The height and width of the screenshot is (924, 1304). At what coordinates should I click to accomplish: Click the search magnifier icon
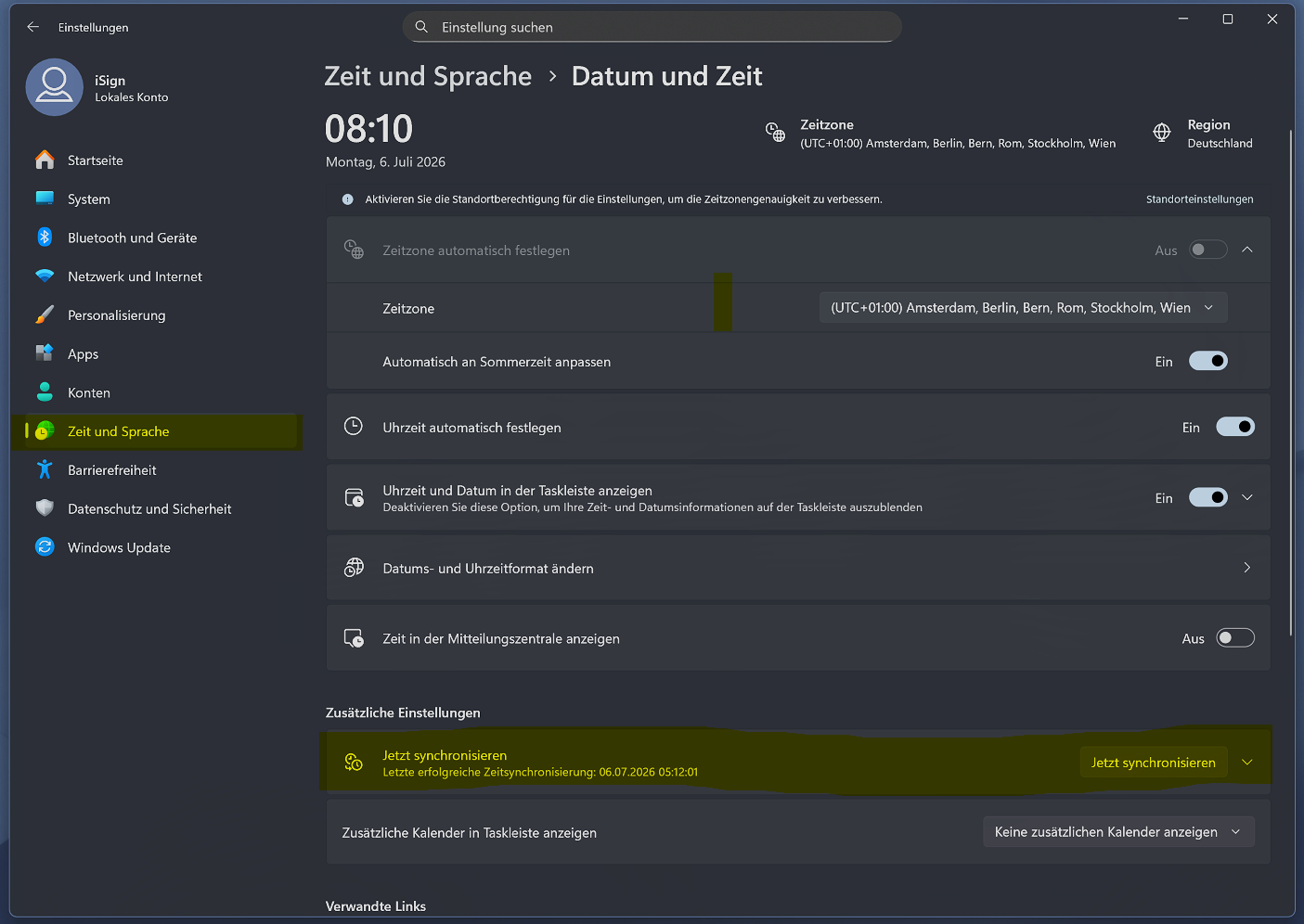(421, 27)
